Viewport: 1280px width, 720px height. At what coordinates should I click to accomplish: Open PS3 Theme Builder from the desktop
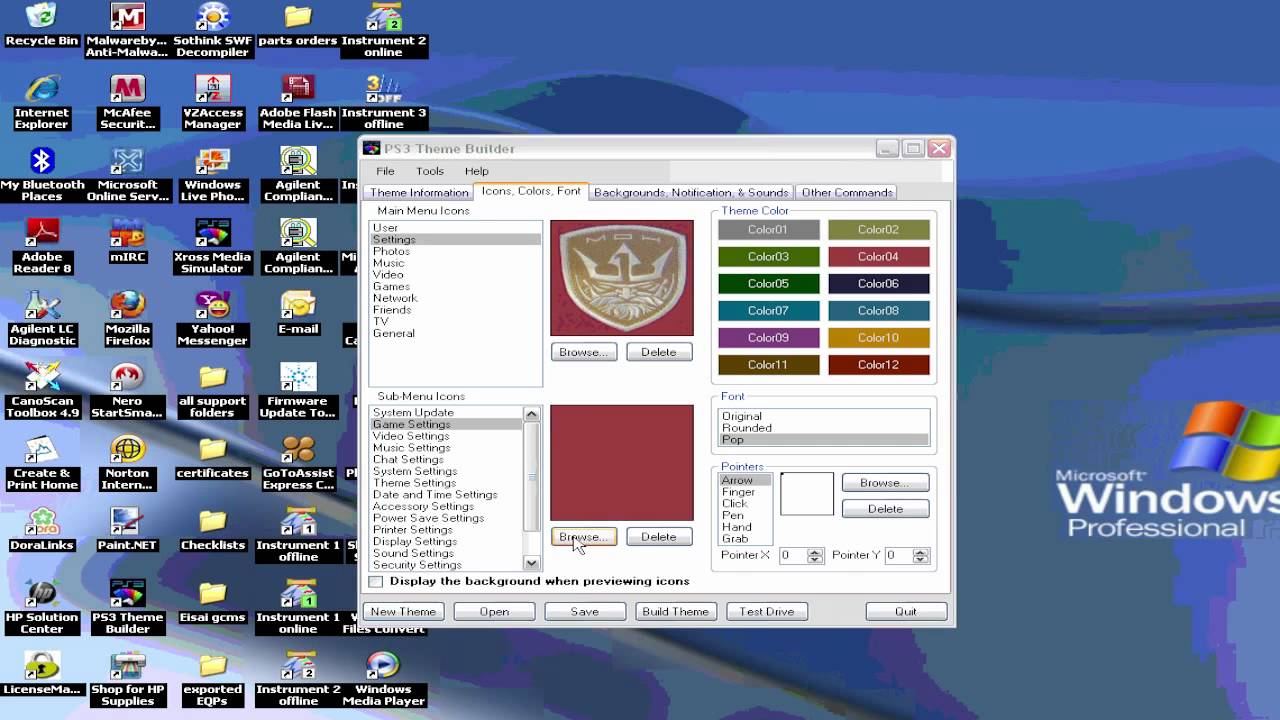coord(127,595)
